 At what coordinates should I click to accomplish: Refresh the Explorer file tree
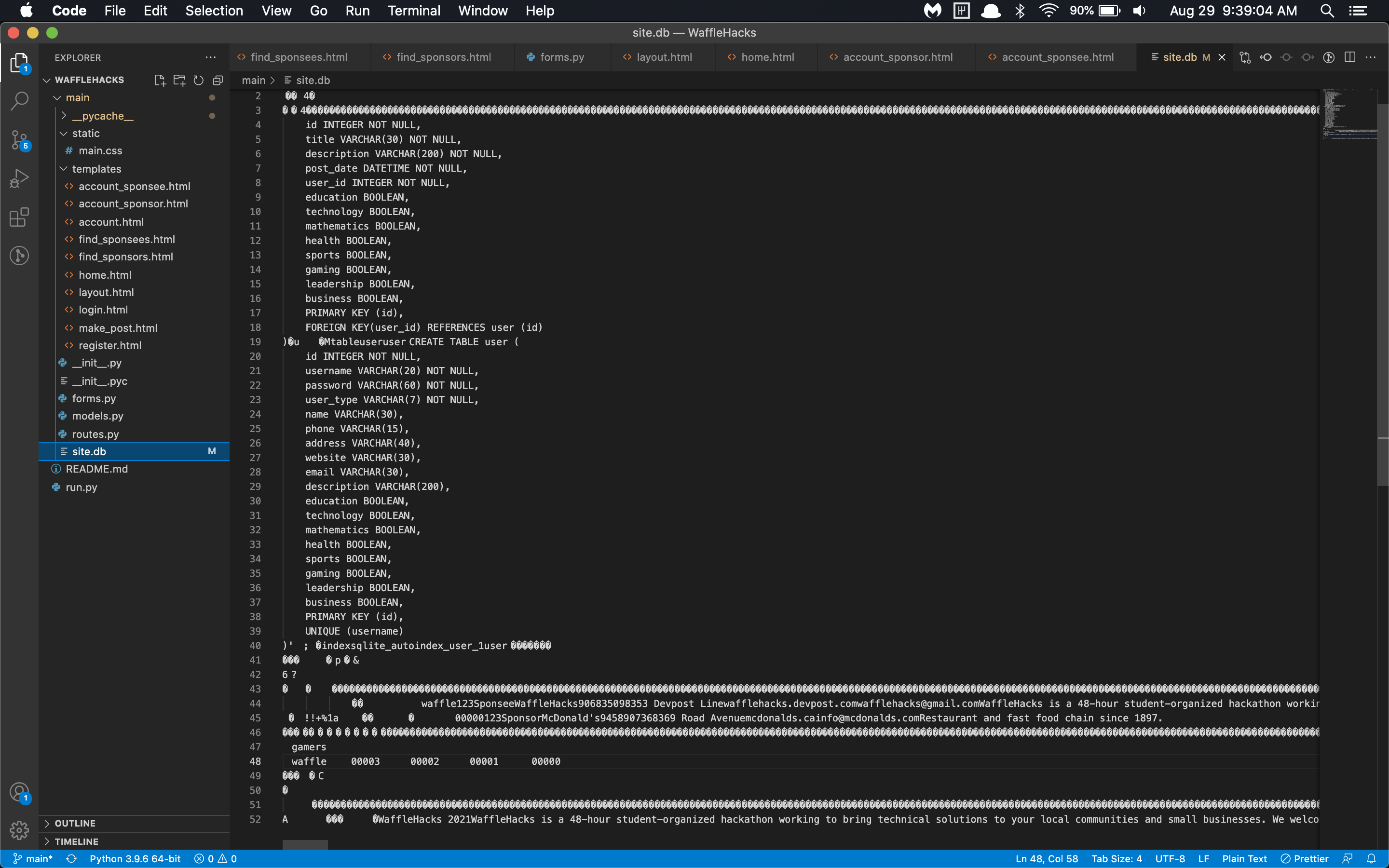pyautogui.click(x=199, y=81)
